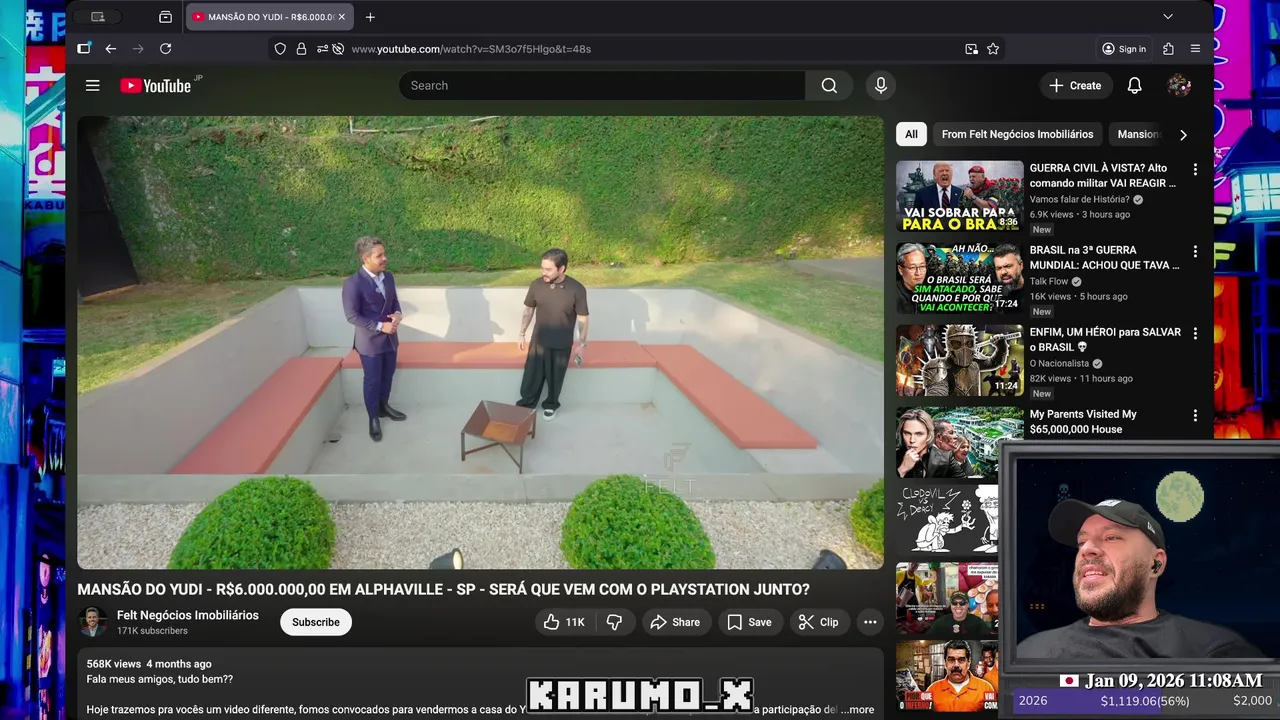Click the video title MANSÃO DO YUDI
This screenshot has height=720, width=1280.
point(444,590)
